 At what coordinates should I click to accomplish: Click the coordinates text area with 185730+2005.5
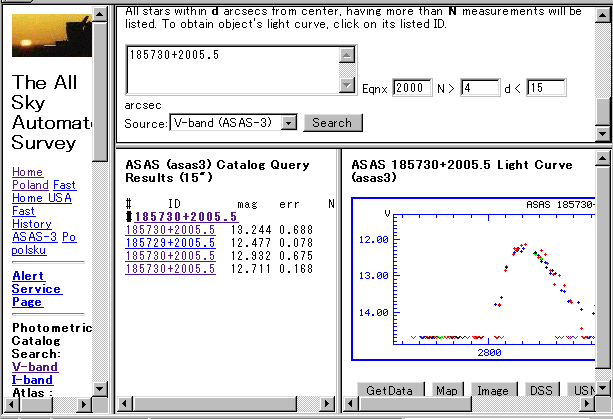(233, 70)
